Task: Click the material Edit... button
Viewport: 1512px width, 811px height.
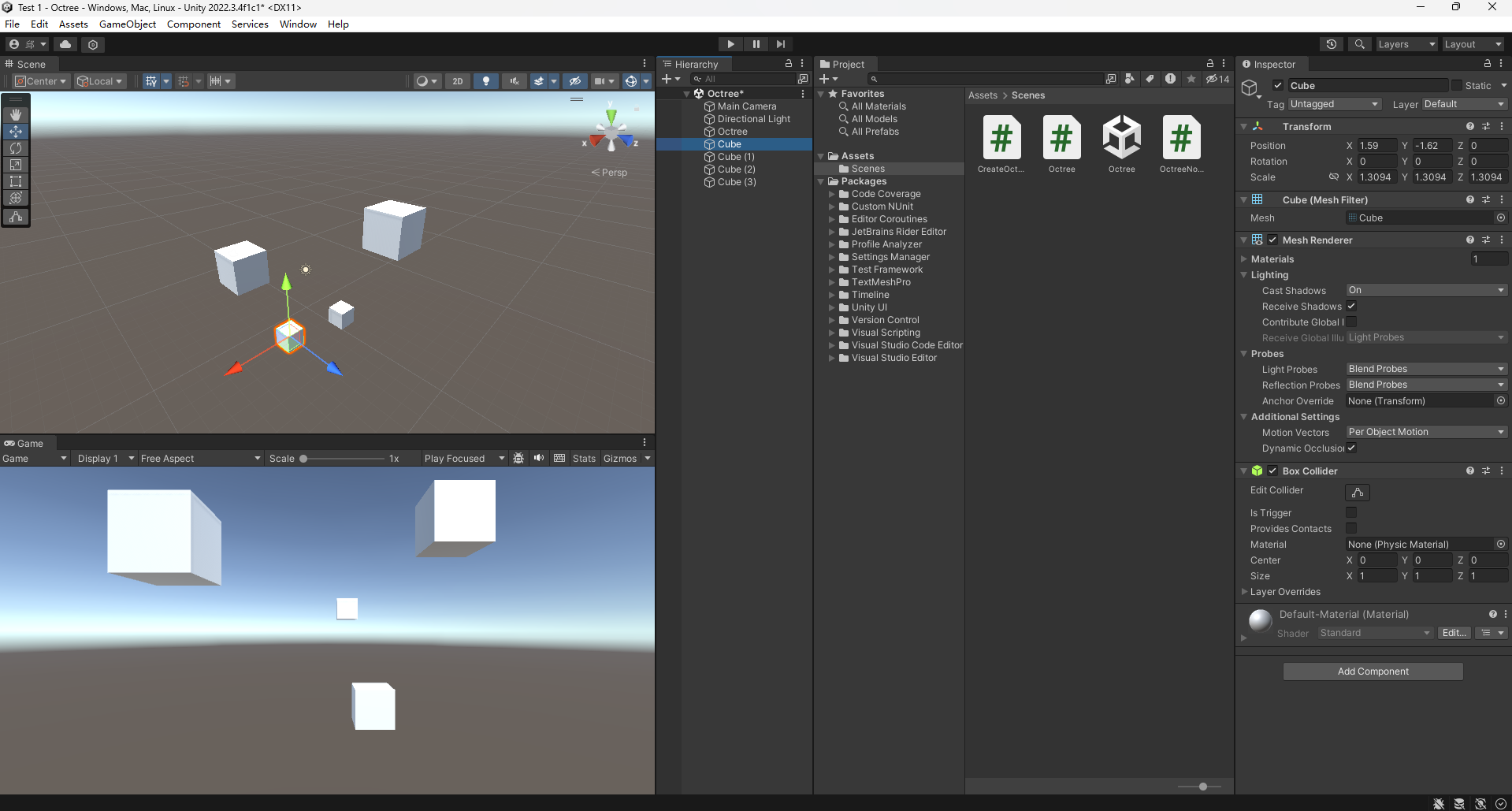Action: pyautogui.click(x=1454, y=633)
